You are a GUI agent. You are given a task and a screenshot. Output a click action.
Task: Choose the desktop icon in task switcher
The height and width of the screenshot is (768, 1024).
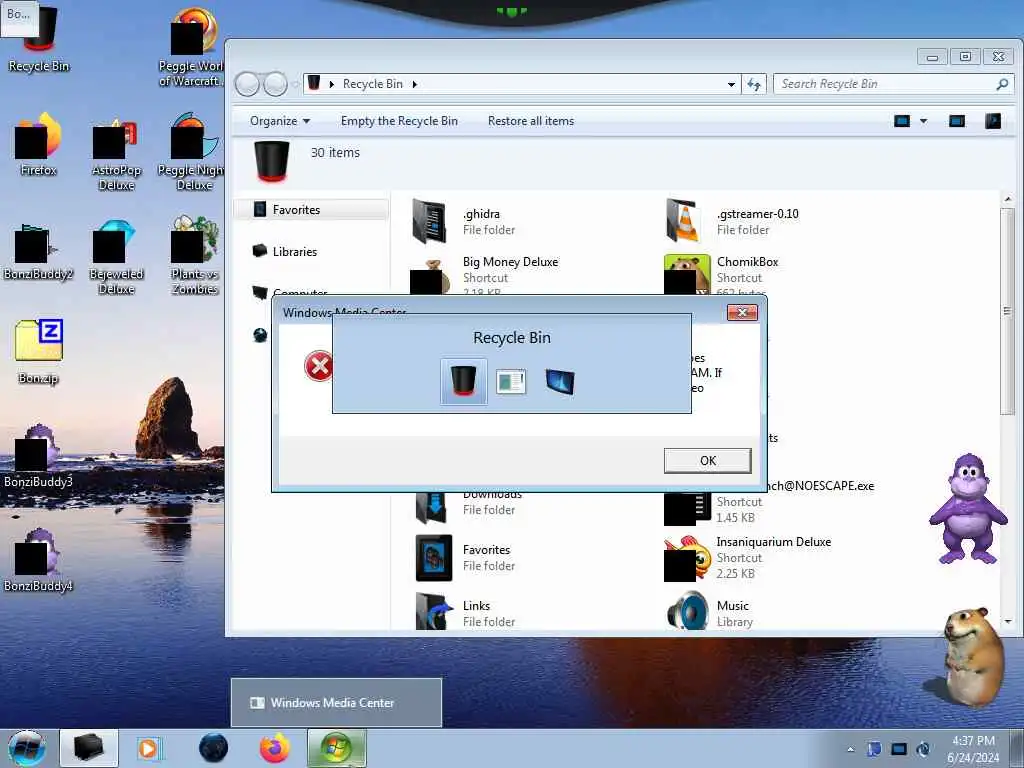560,382
